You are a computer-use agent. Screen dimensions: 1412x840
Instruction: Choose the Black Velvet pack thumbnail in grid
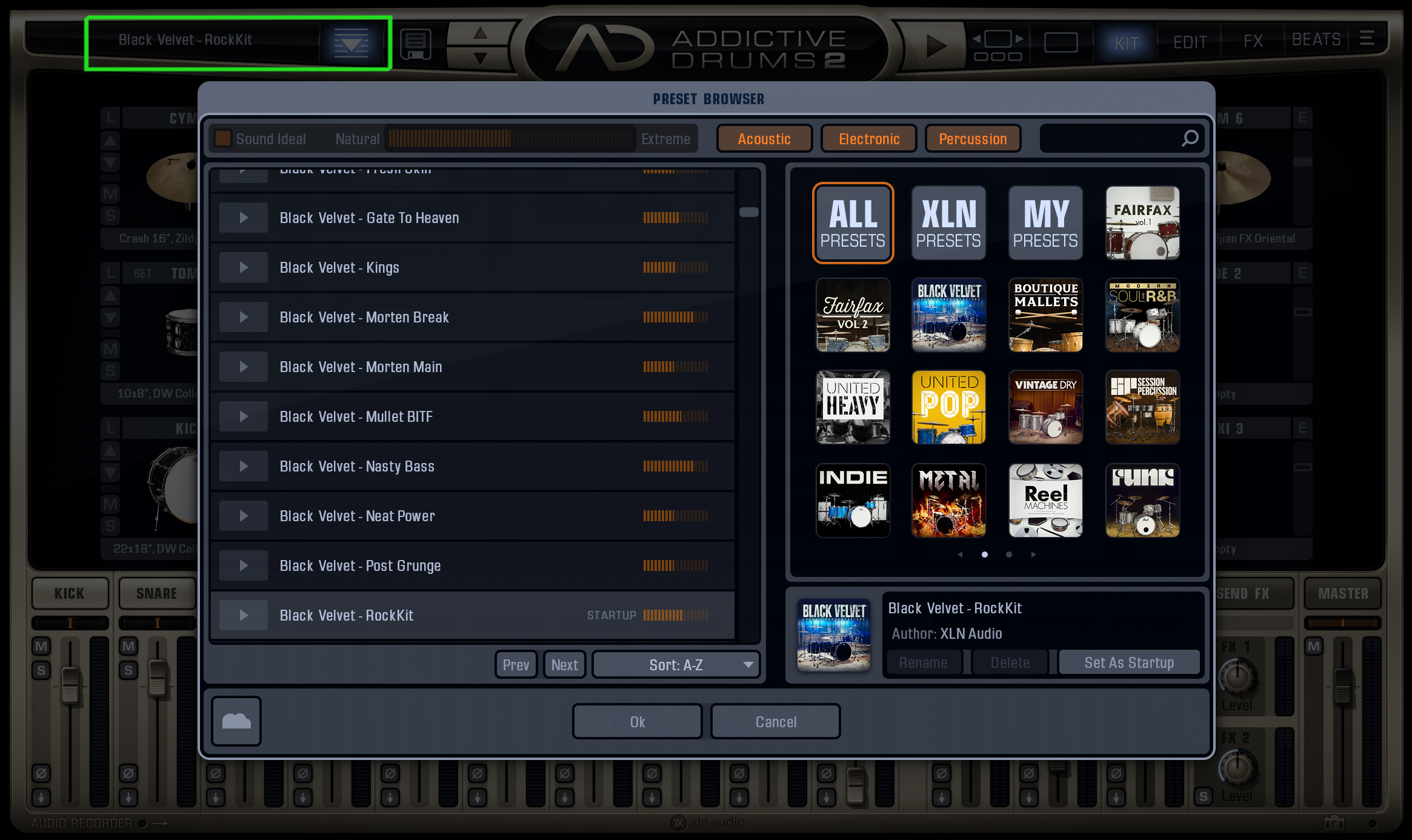(x=948, y=315)
